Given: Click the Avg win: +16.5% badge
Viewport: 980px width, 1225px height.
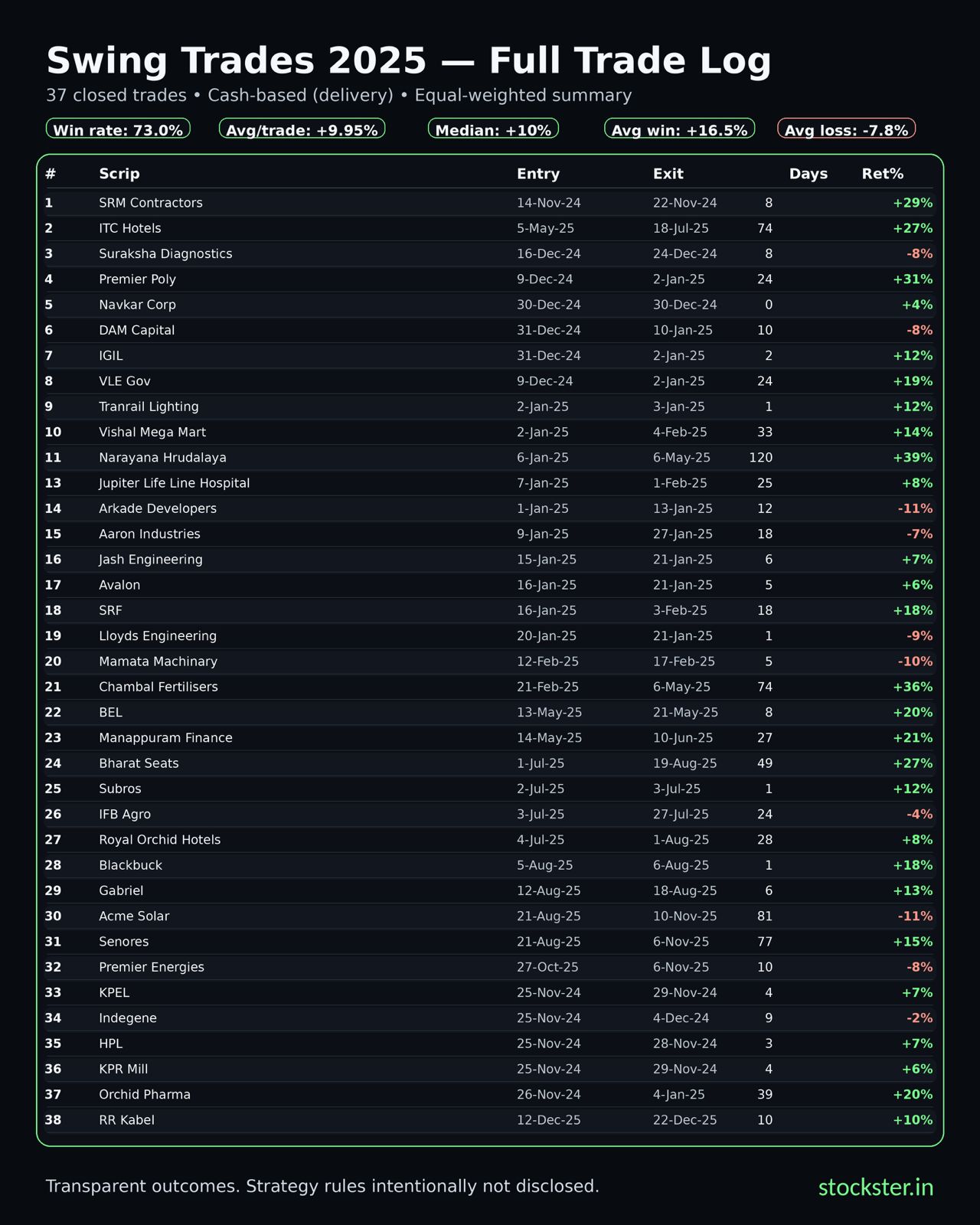Looking at the screenshot, I should tap(679, 129).
